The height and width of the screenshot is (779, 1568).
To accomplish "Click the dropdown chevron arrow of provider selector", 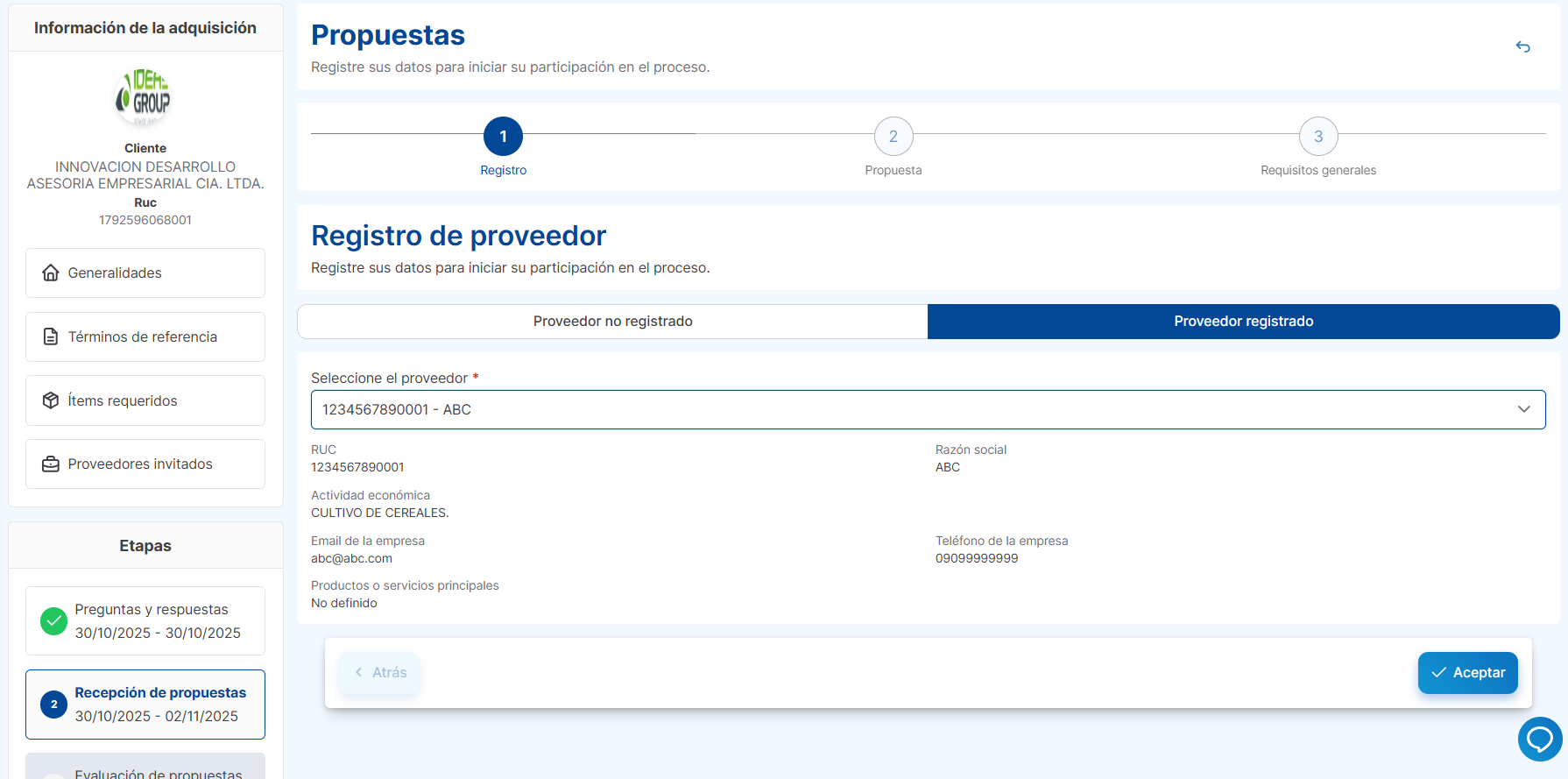I will coord(1524,409).
